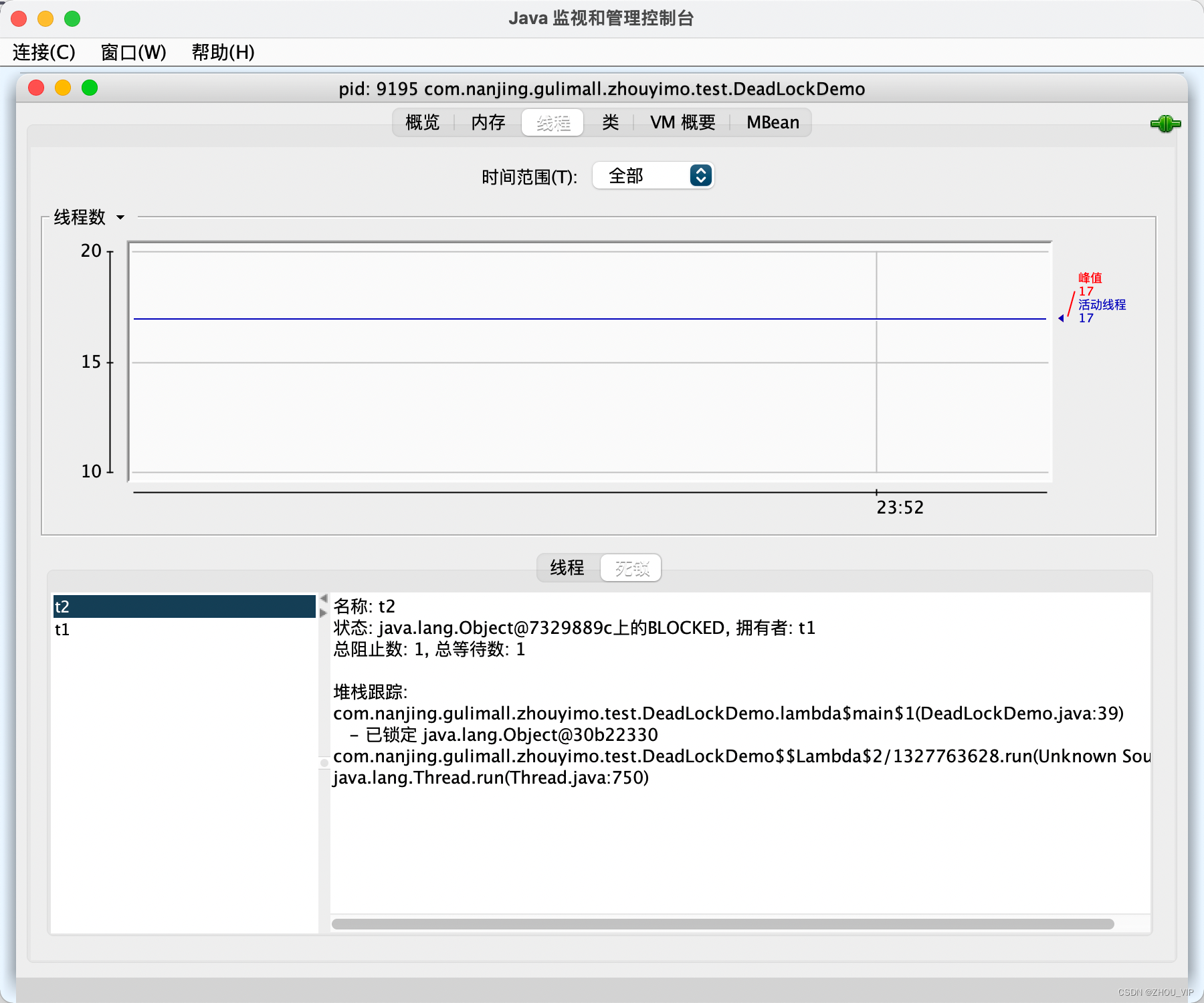Screen dimensions: 1204x1003
Task: Click the 名称: t2 text line
Action: (365, 606)
